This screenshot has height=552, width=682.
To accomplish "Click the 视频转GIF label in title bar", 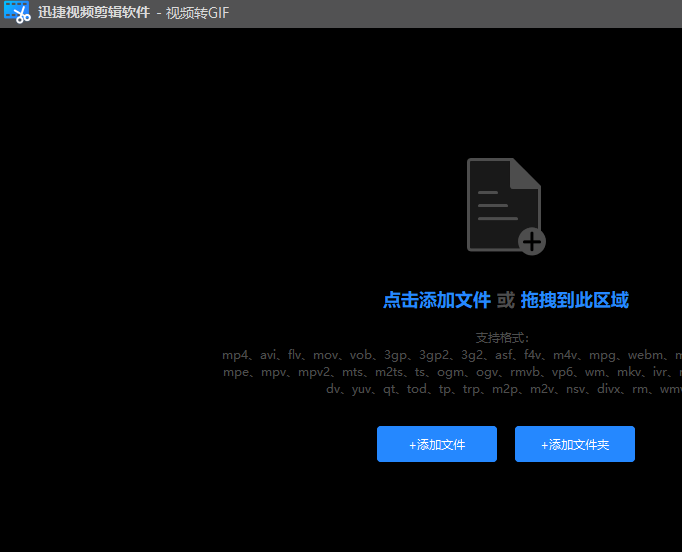I will pyautogui.click(x=198, y=13).
